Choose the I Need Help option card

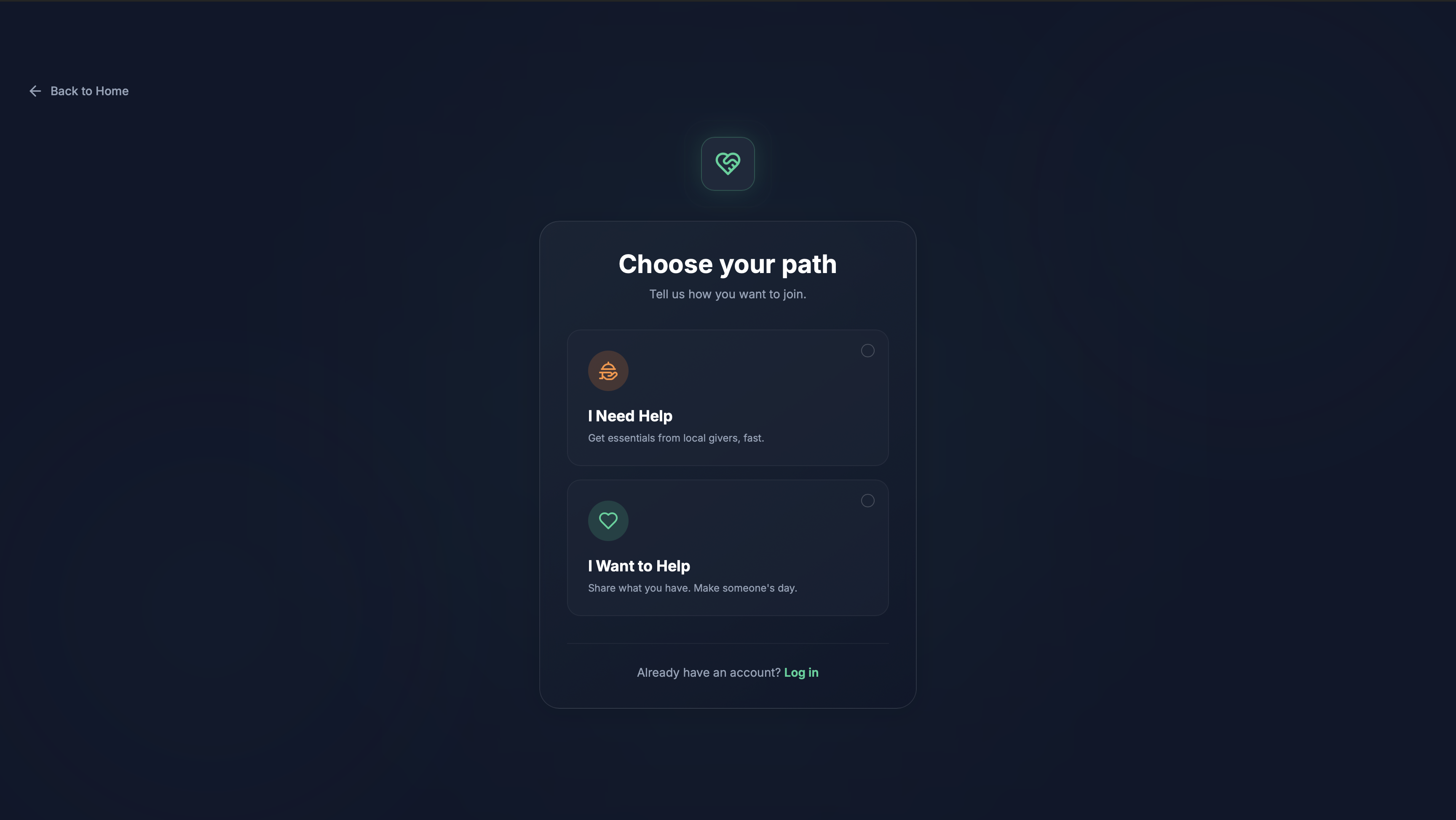[728, 397]
